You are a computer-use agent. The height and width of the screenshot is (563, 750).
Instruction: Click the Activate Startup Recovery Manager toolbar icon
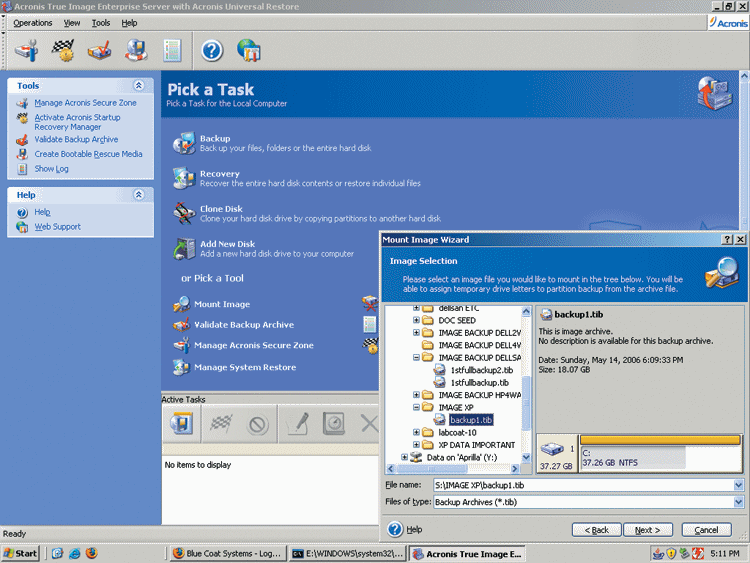click(x=63, y=50)
